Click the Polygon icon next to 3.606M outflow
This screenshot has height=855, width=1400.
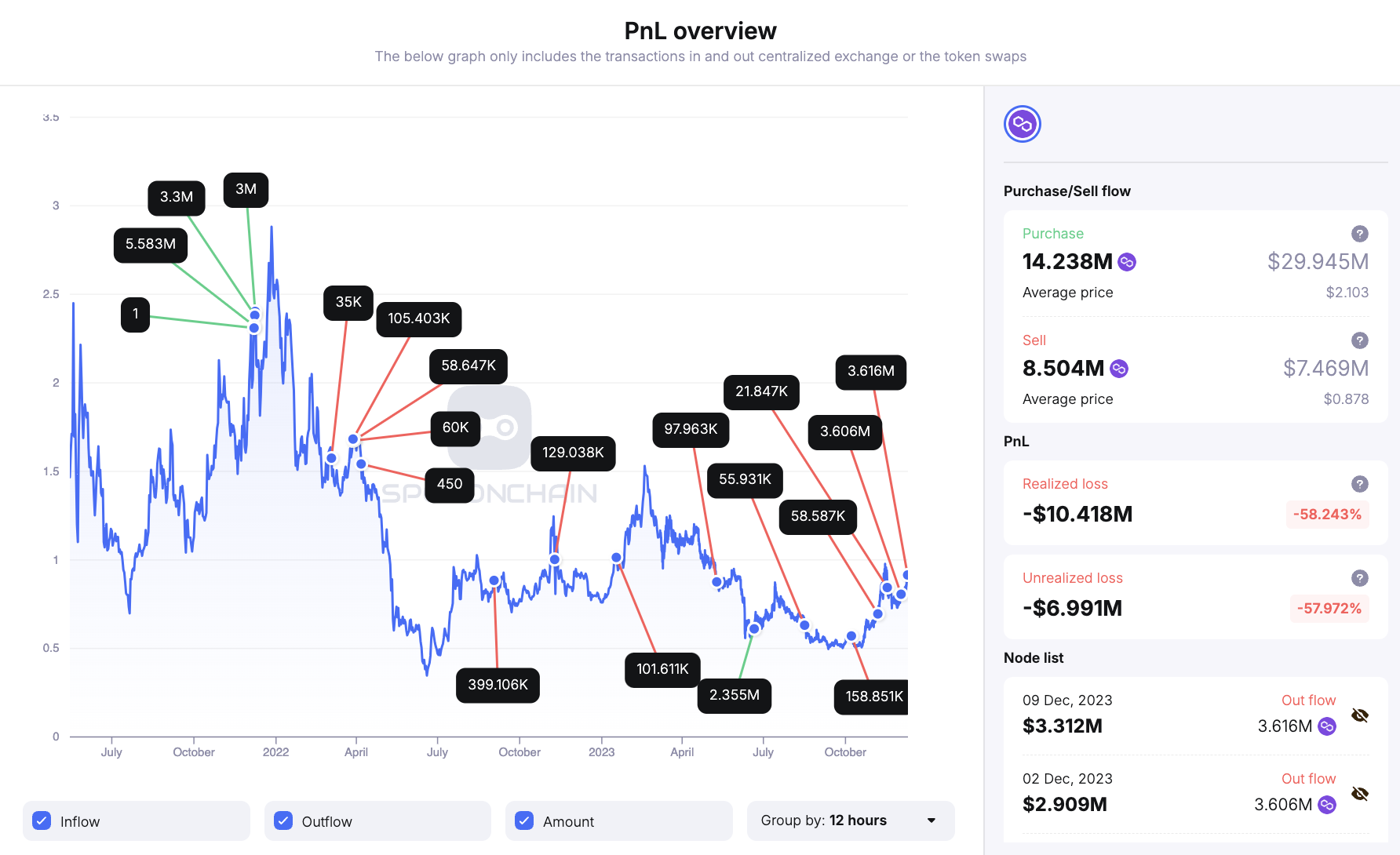pos(1326,805)
